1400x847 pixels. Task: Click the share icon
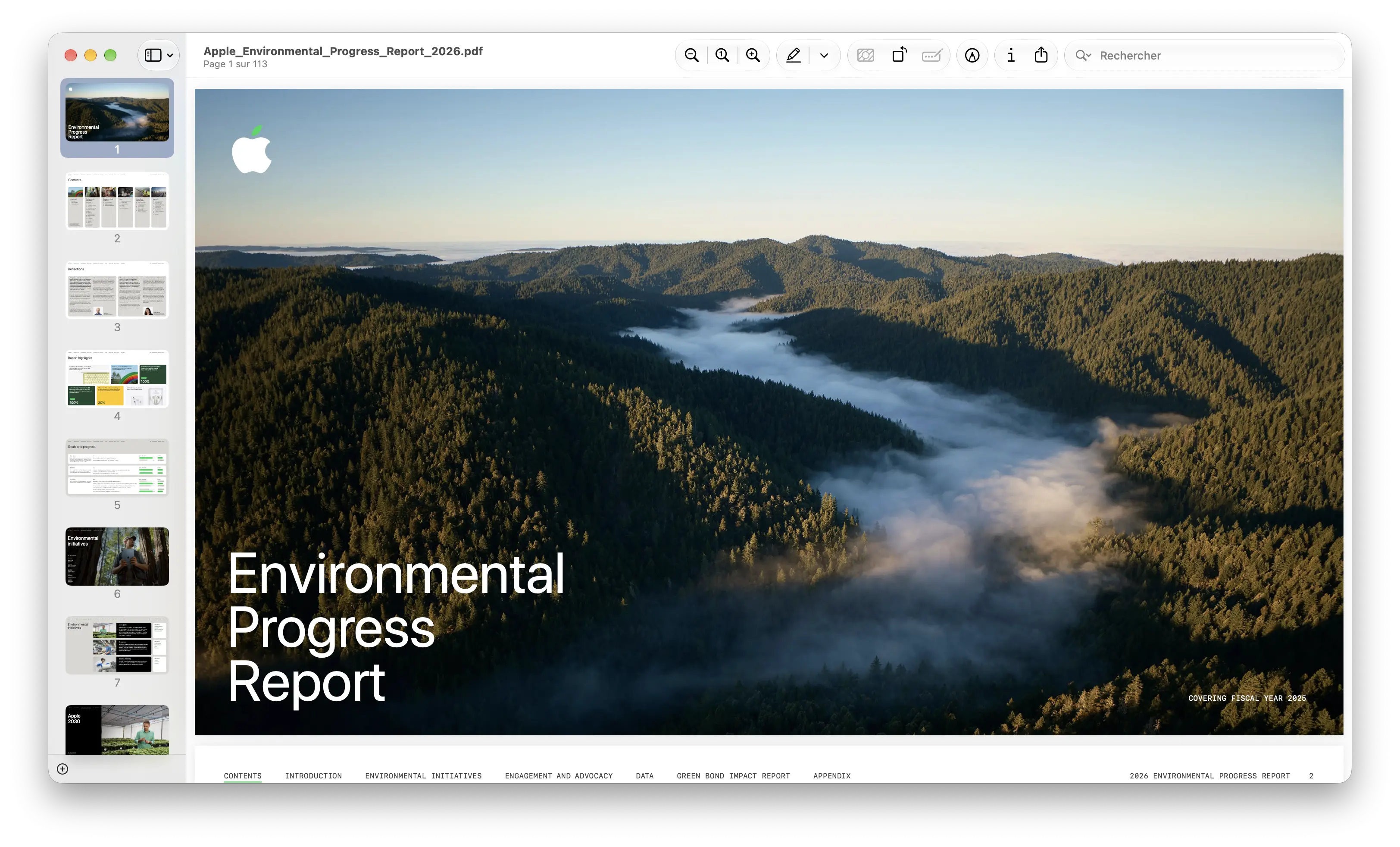[x=1041, y=55]
